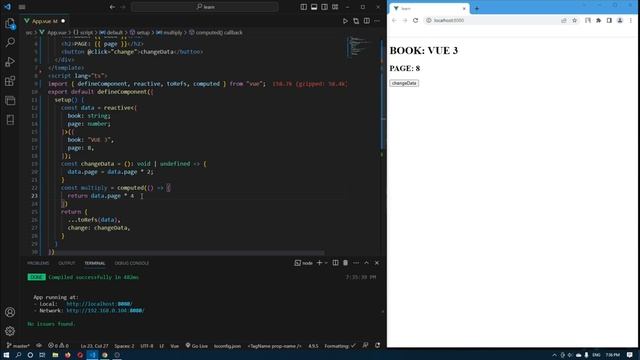This screenshot has height=360, width=640.
Task: Open the Search view in the activity bar
Action: [10, 42]
